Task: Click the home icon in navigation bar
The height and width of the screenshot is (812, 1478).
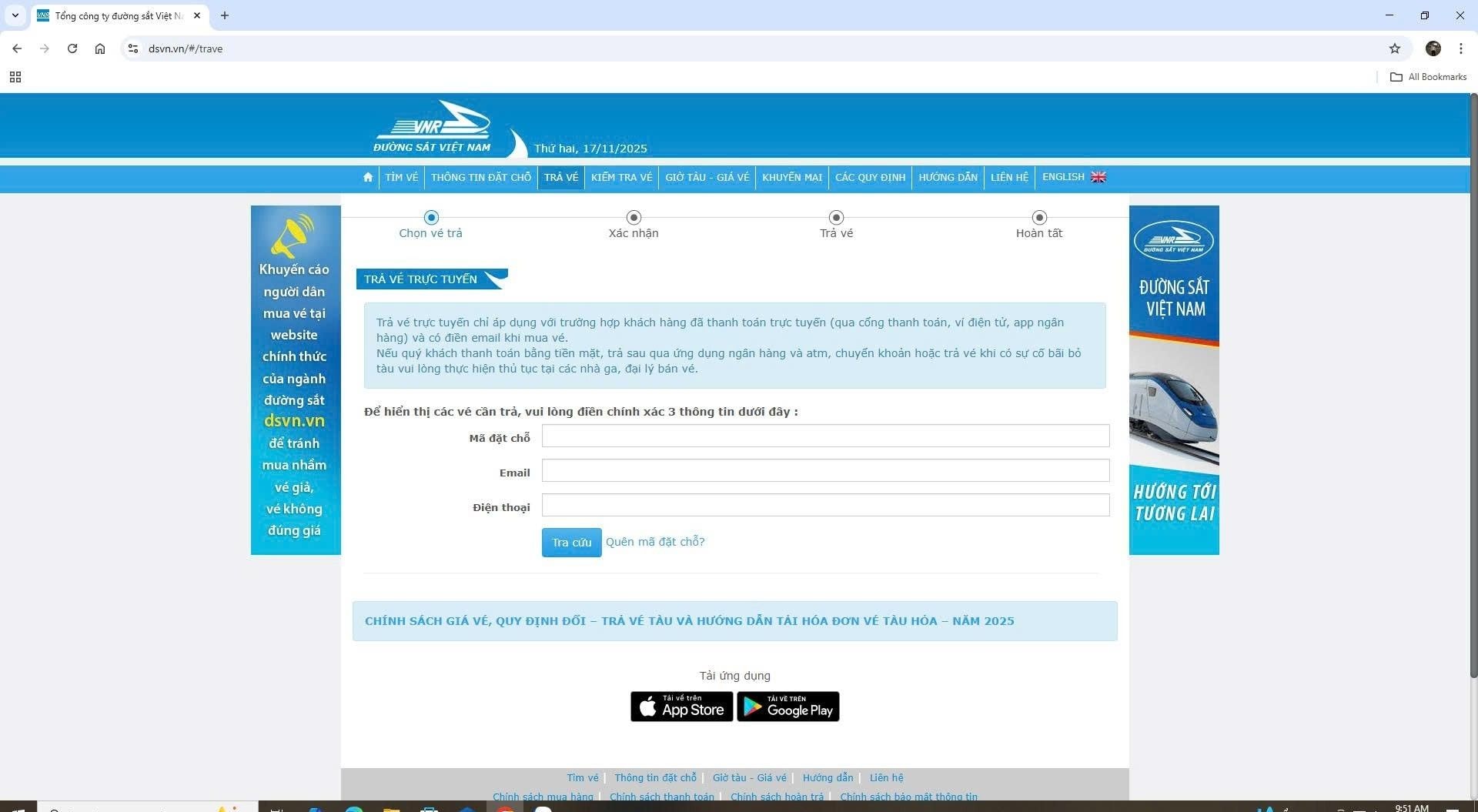Action: tap(368, 178)
